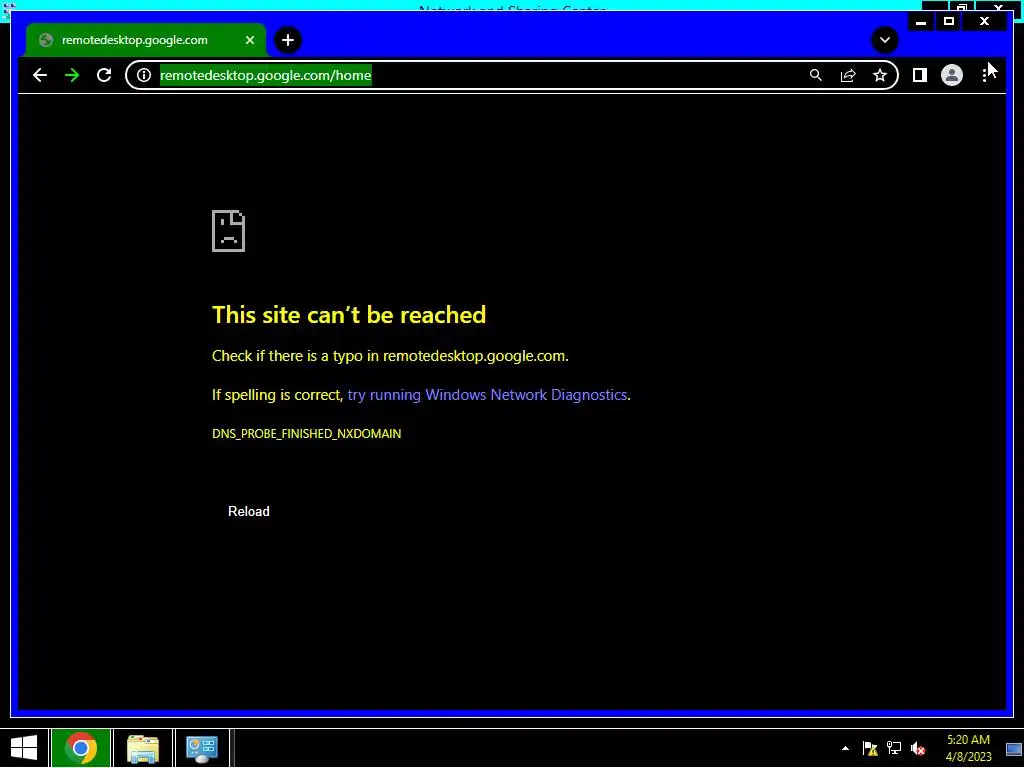The width and height of the screenshot is (1024, 768).
Task: Open Windows Network Diagnostics link
Action: (487, 394)
